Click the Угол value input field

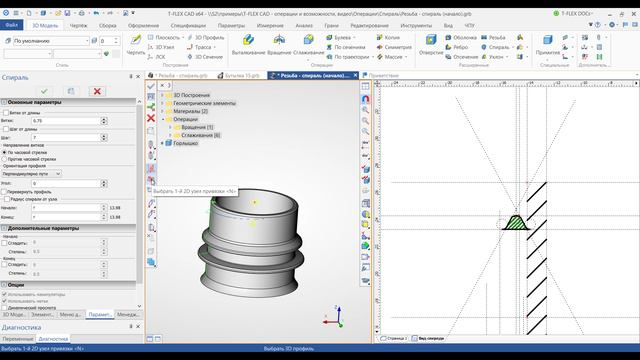pyautogui.click(x=66, y=184)
